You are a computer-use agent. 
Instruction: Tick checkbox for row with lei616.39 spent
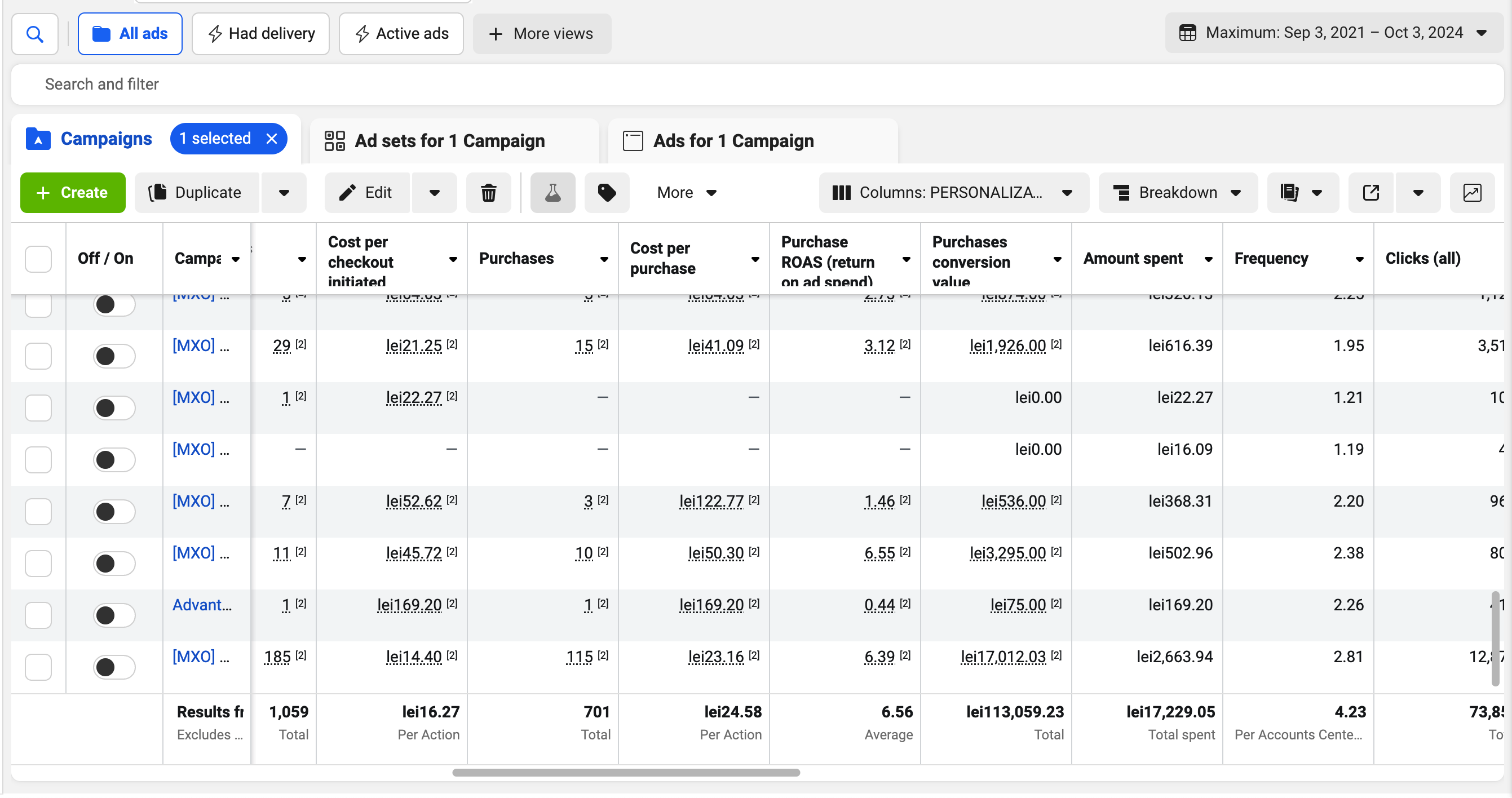pos(38,356)
